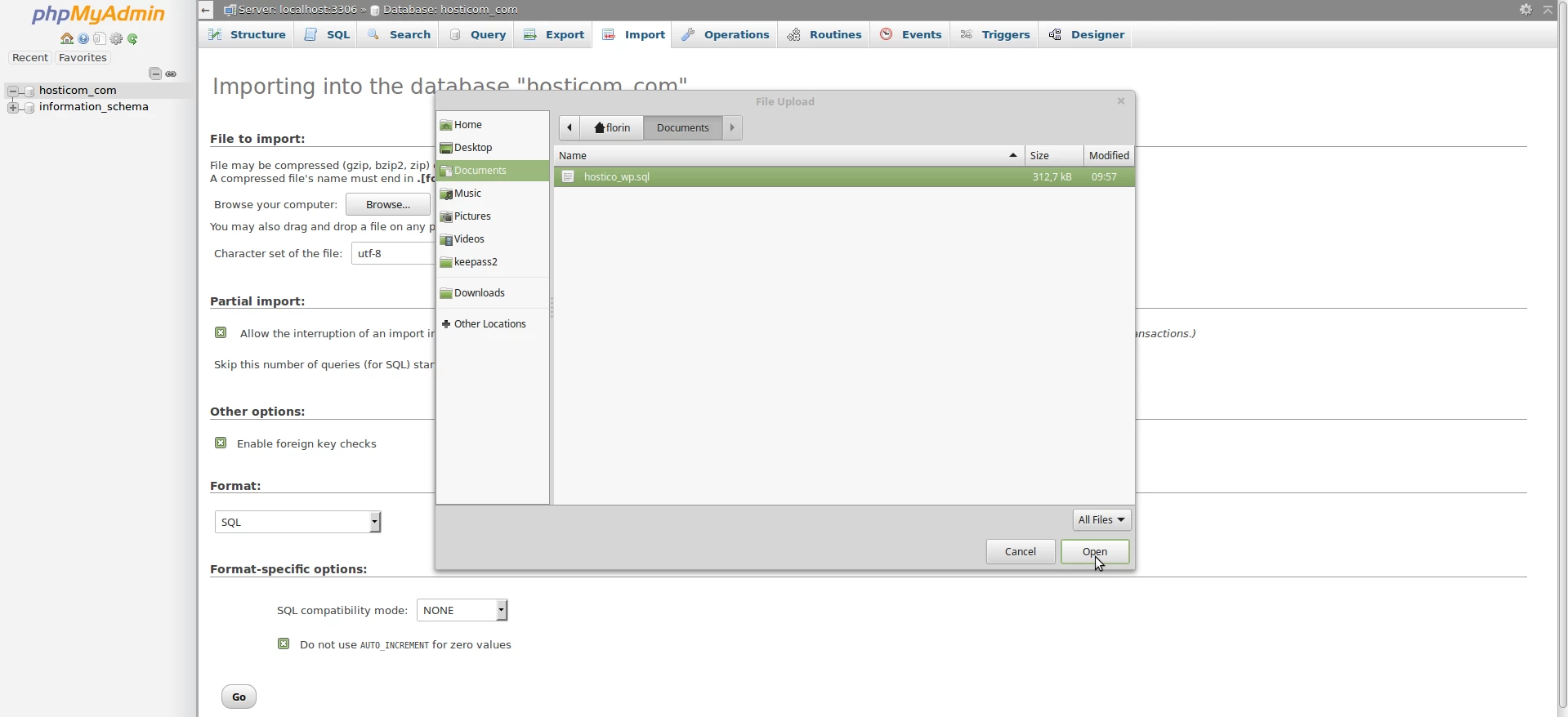Screen dimensions: 1568x717
Task: Open SQL compatibility mode dropdown
Action: point(462,610)
